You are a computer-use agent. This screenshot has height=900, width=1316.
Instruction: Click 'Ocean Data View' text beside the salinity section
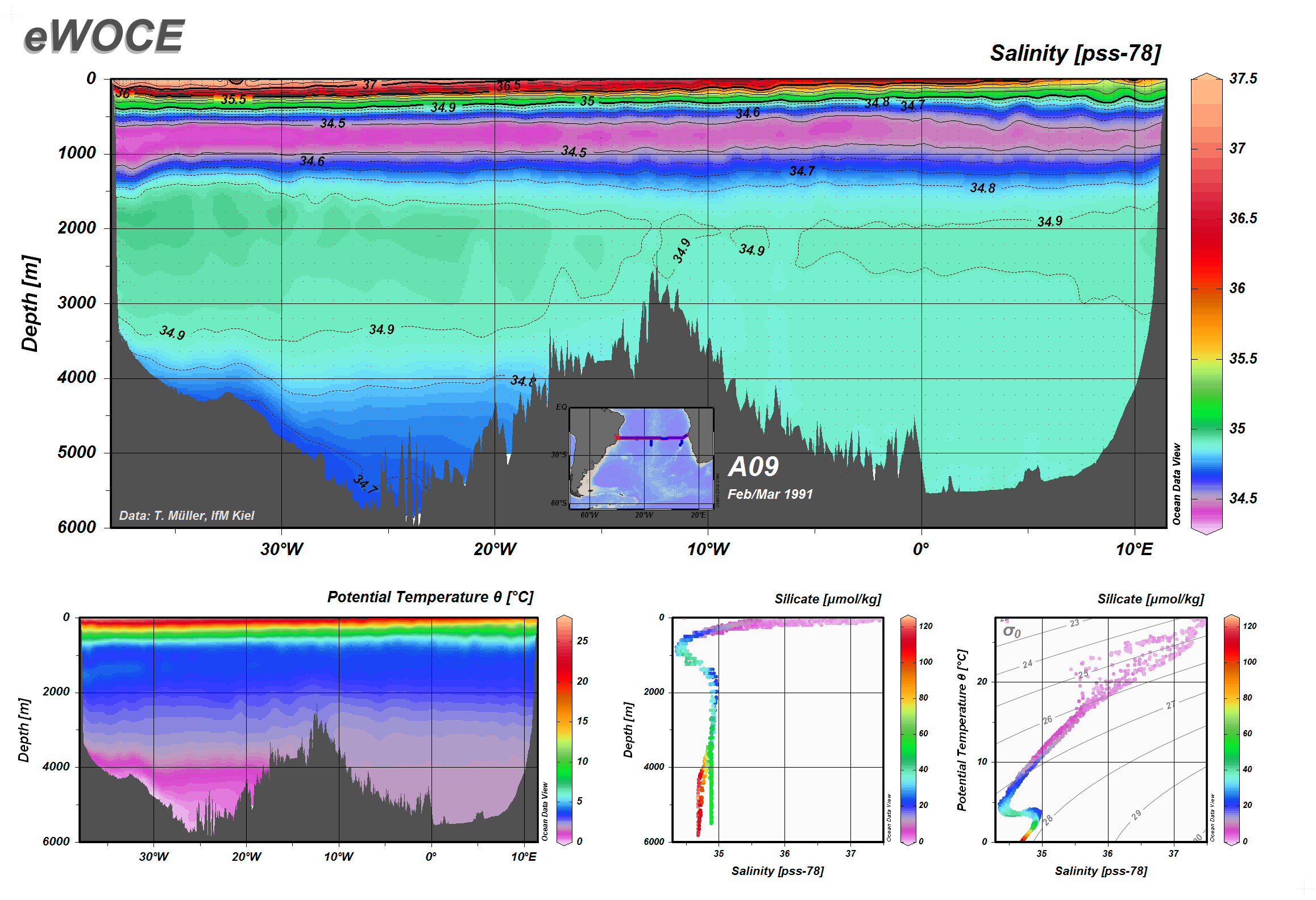tap(1177, 484)
